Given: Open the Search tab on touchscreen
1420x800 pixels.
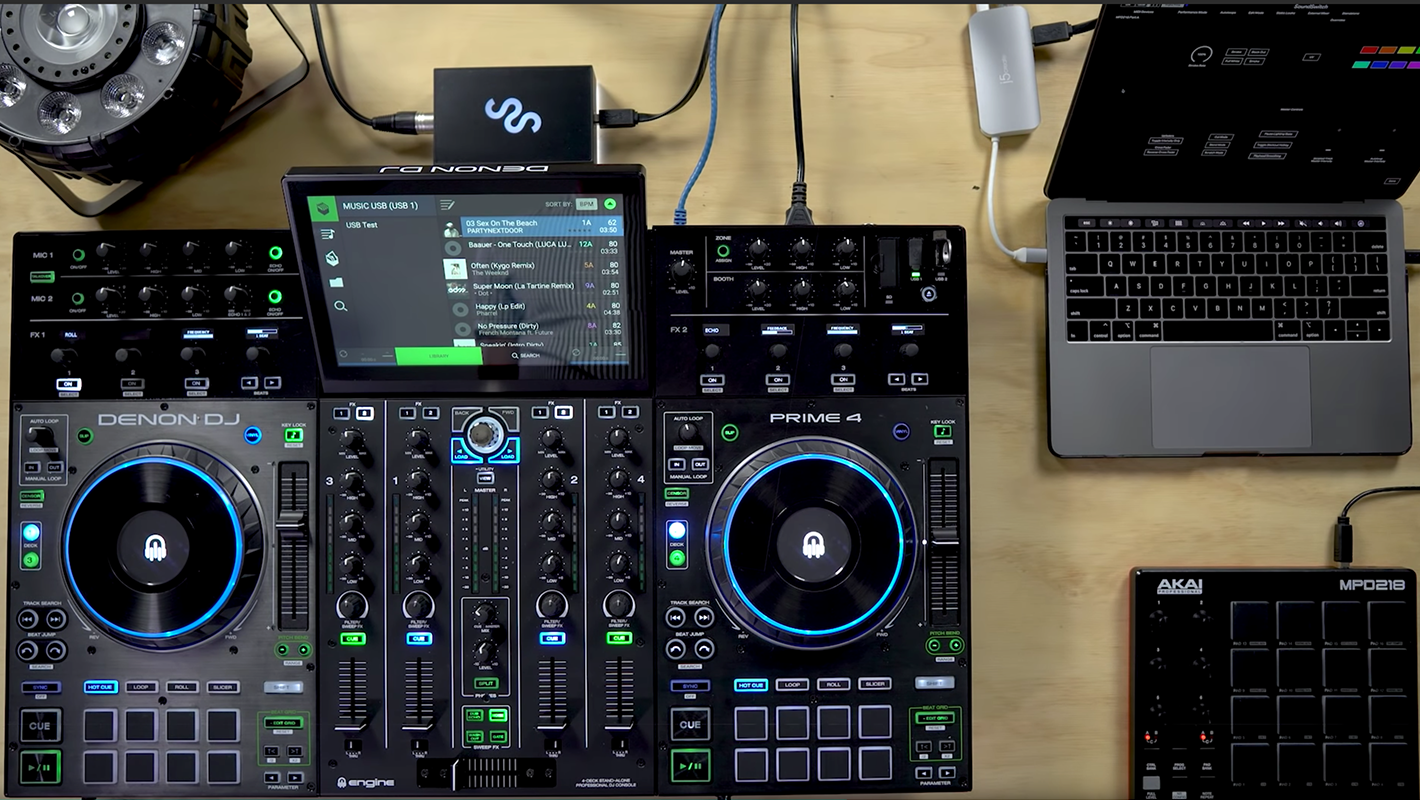Looking at the screenshot, I should (525, 356).
